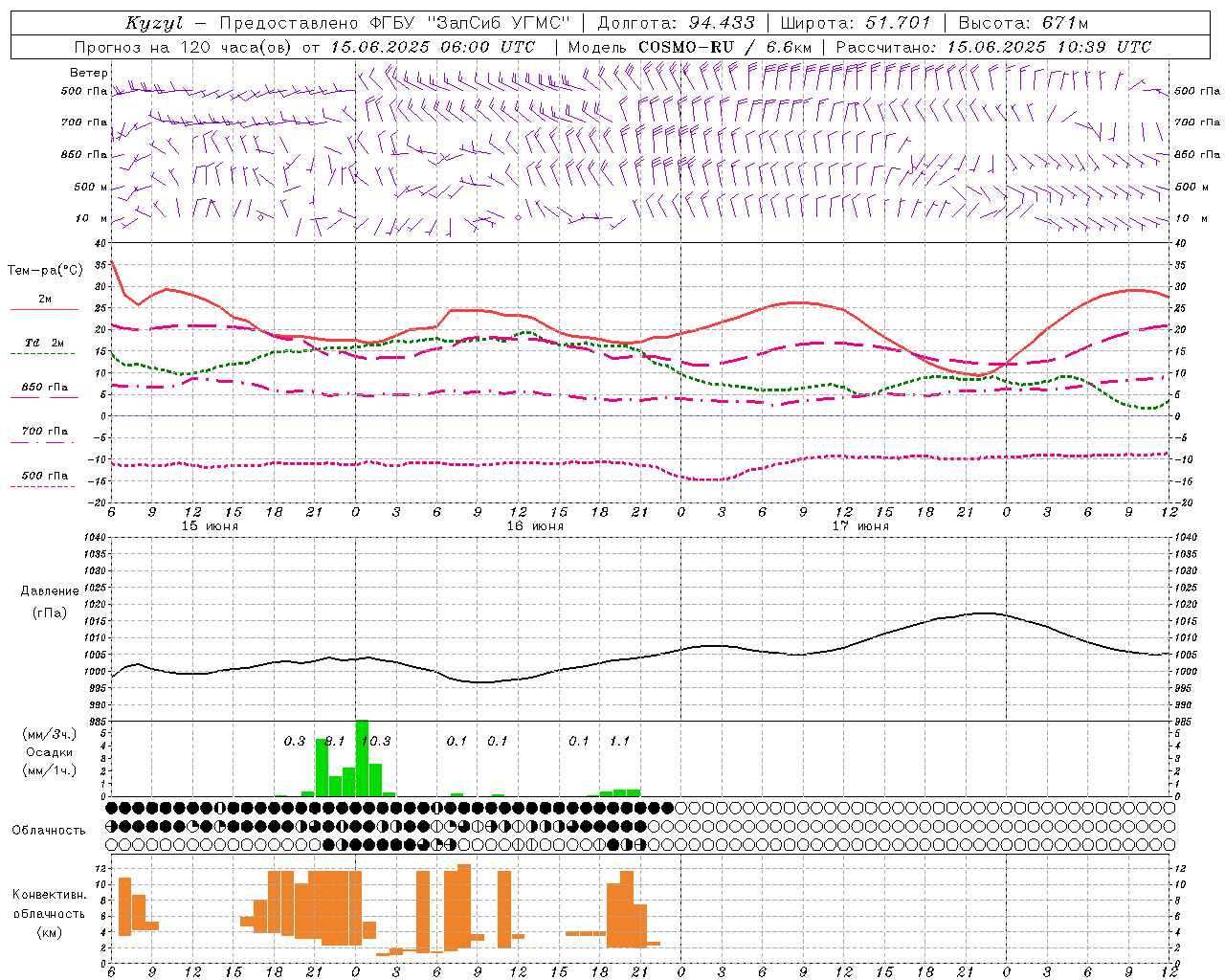Viewport: 1225px width, 980px height.
Task: Click the tallest green precipitation bar
Action: point(362,758)
